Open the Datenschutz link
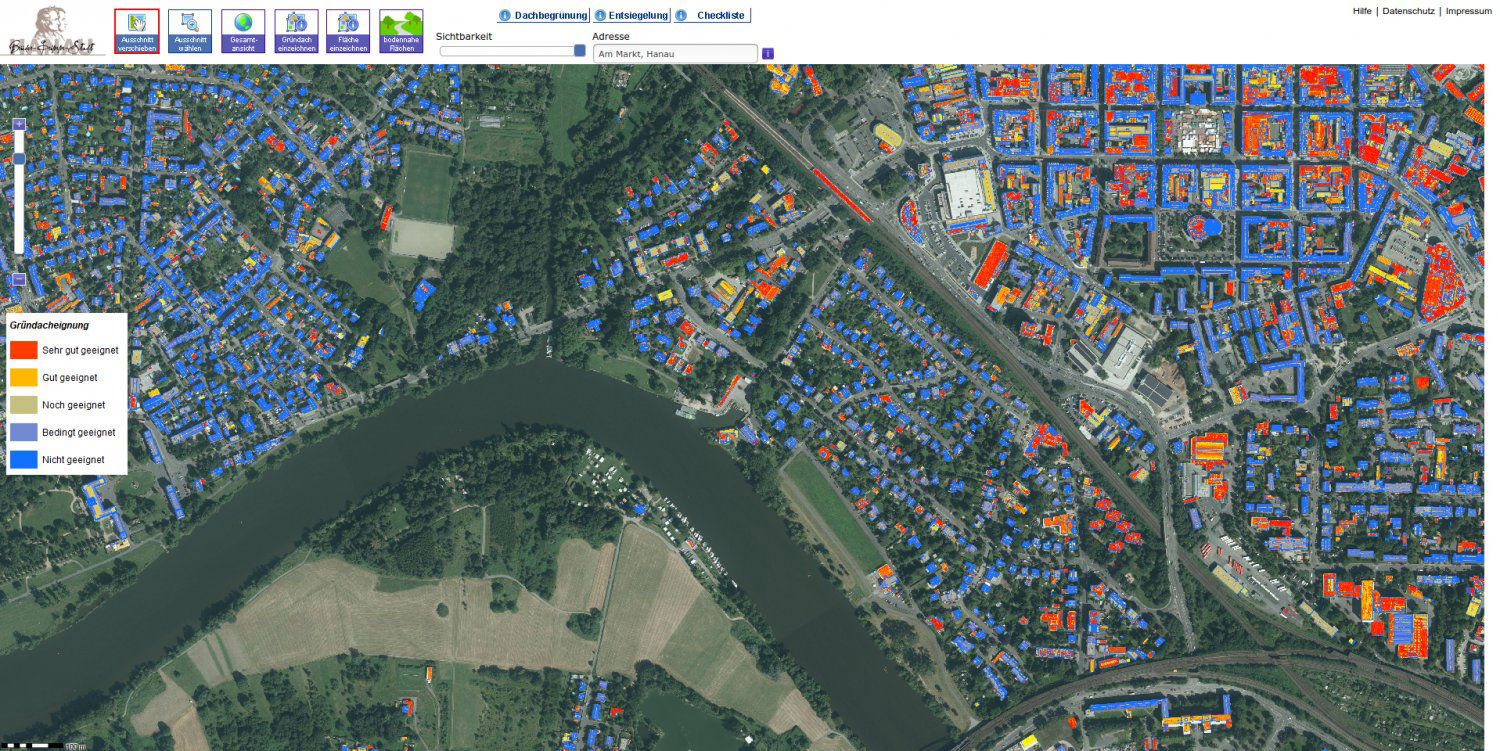The width and height of the screenshot is (1500, 751). point(1408,11)
